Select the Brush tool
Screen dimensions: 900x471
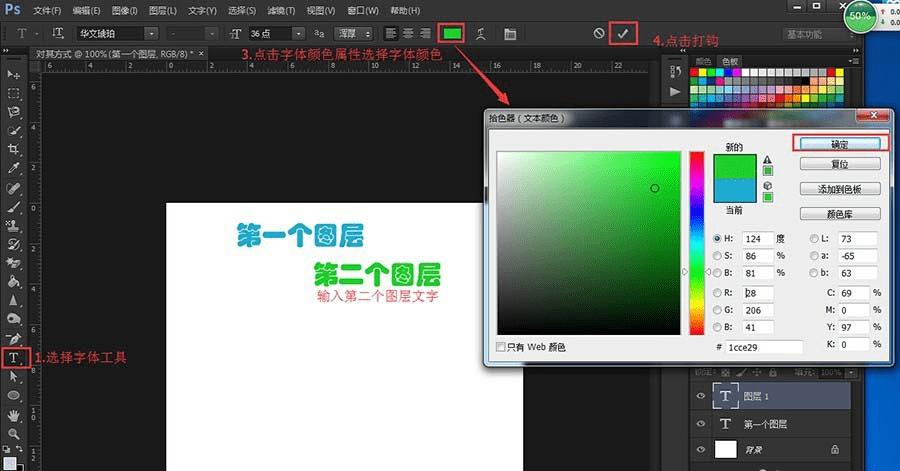[14, 207]
